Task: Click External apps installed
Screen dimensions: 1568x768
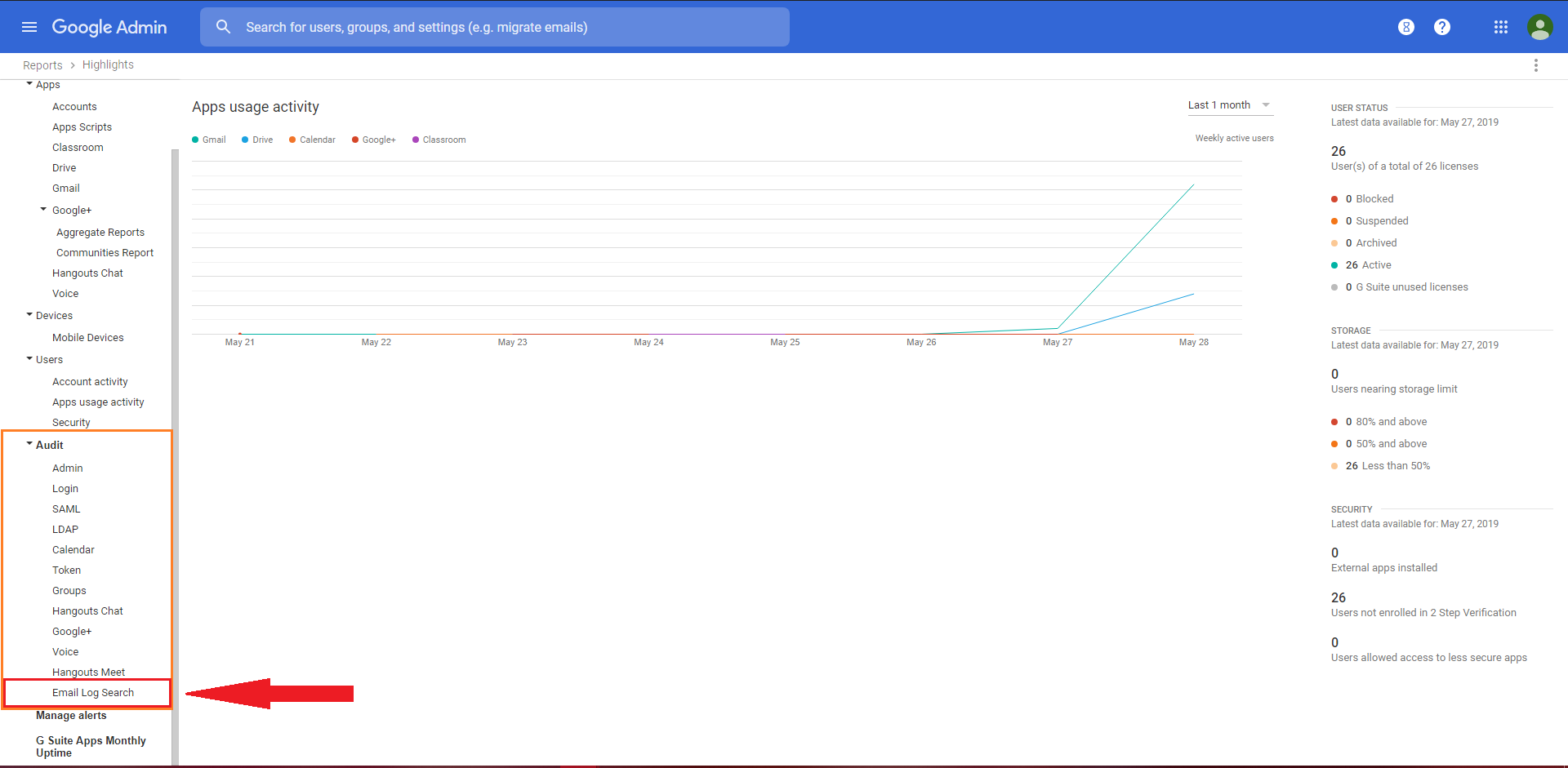Action: [1384, 568]
